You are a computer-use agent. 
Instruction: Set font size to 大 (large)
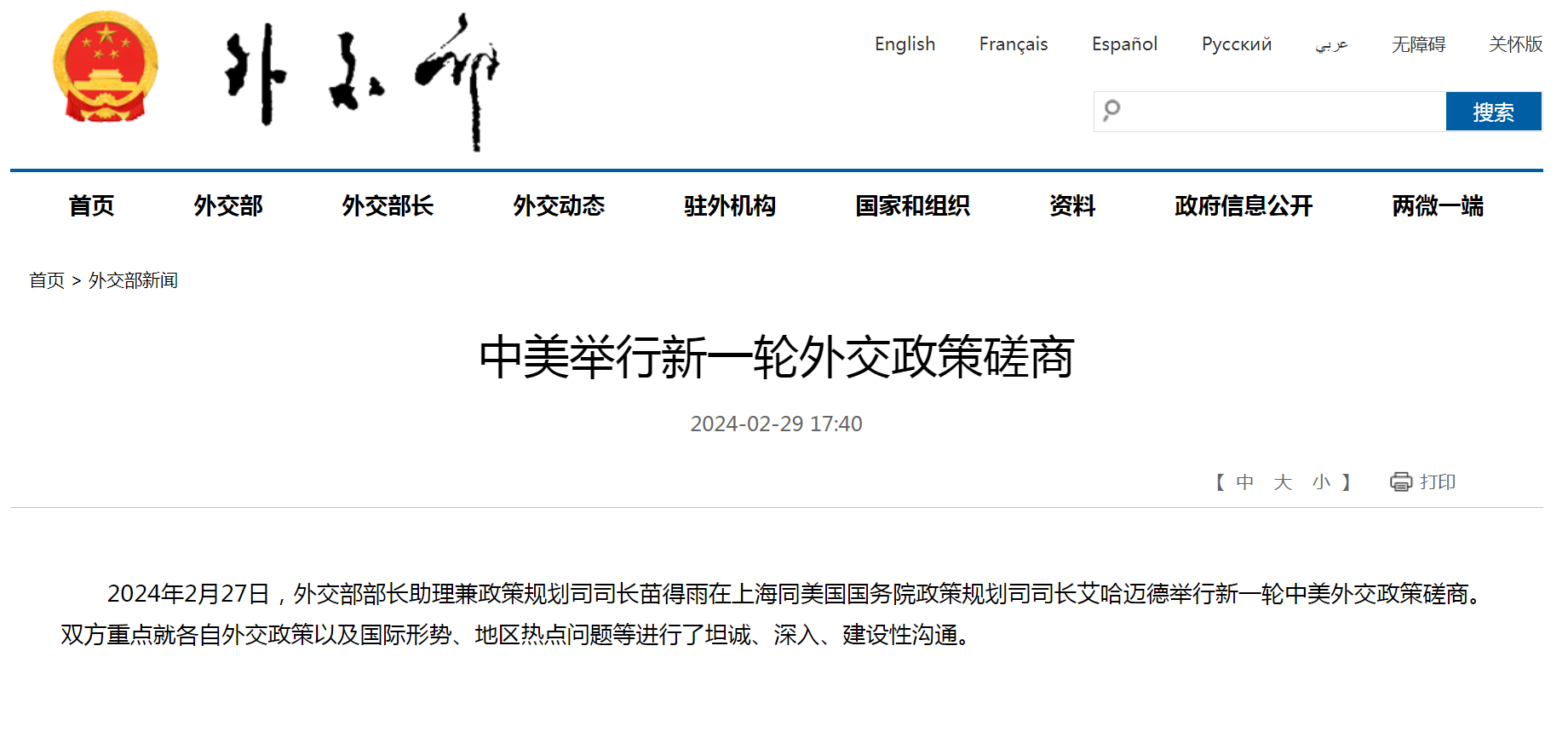point(1283,482)
